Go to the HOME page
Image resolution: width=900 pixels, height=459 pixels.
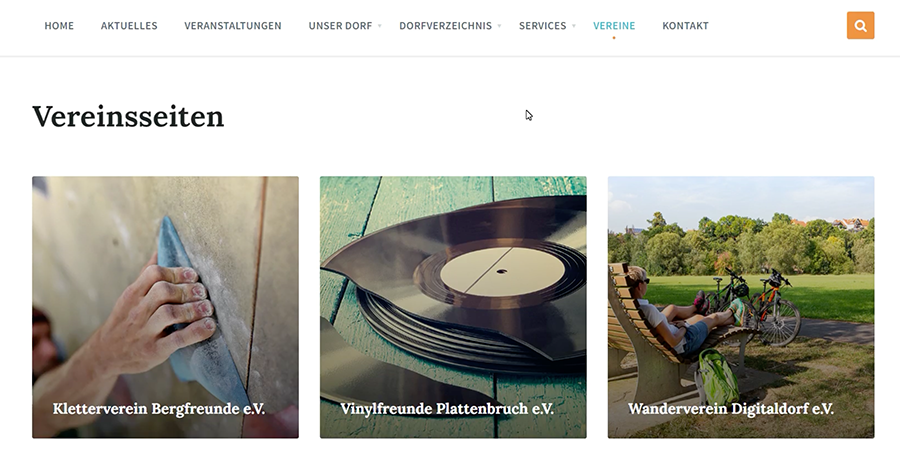pos(59,26)
